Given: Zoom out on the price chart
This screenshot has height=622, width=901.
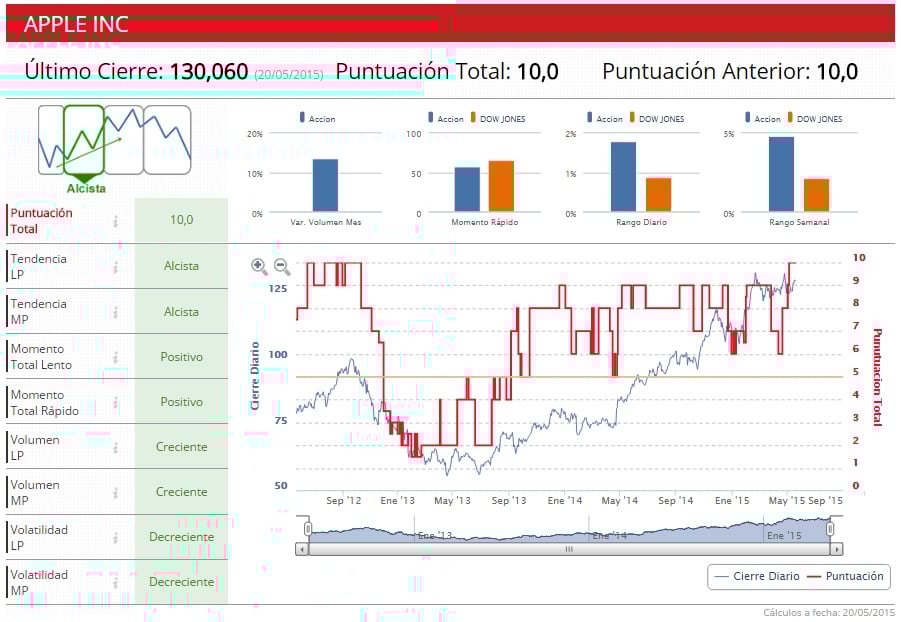Looking at the screenshot, I should (x=282, y=266).
